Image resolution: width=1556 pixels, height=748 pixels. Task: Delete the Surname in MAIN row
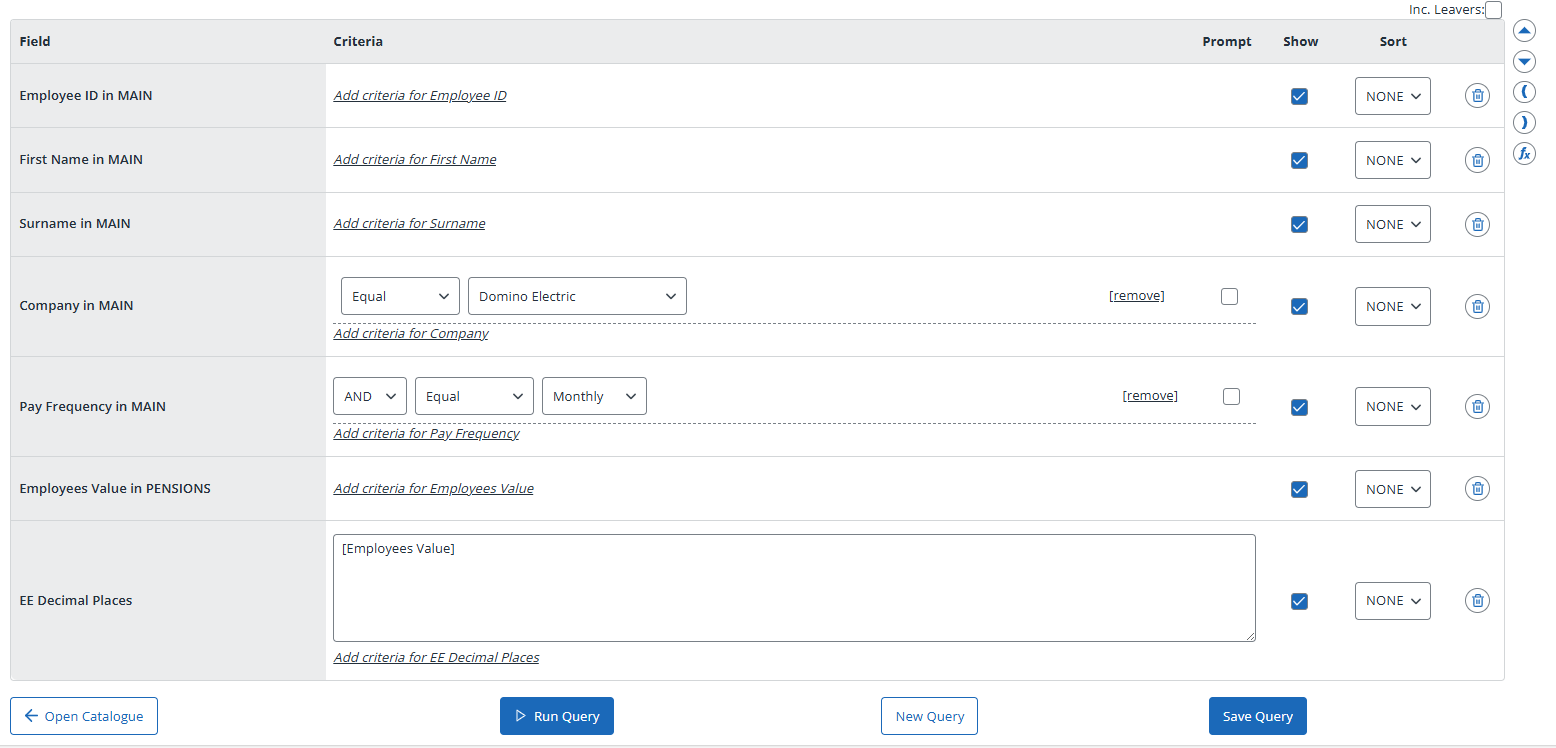click(1477, 224)
